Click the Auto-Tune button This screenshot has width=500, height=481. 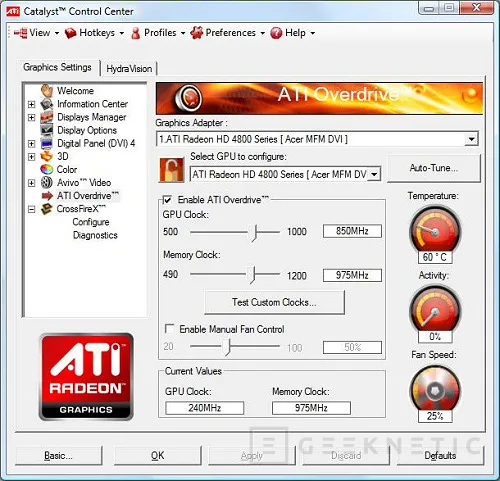pos(434,168)
